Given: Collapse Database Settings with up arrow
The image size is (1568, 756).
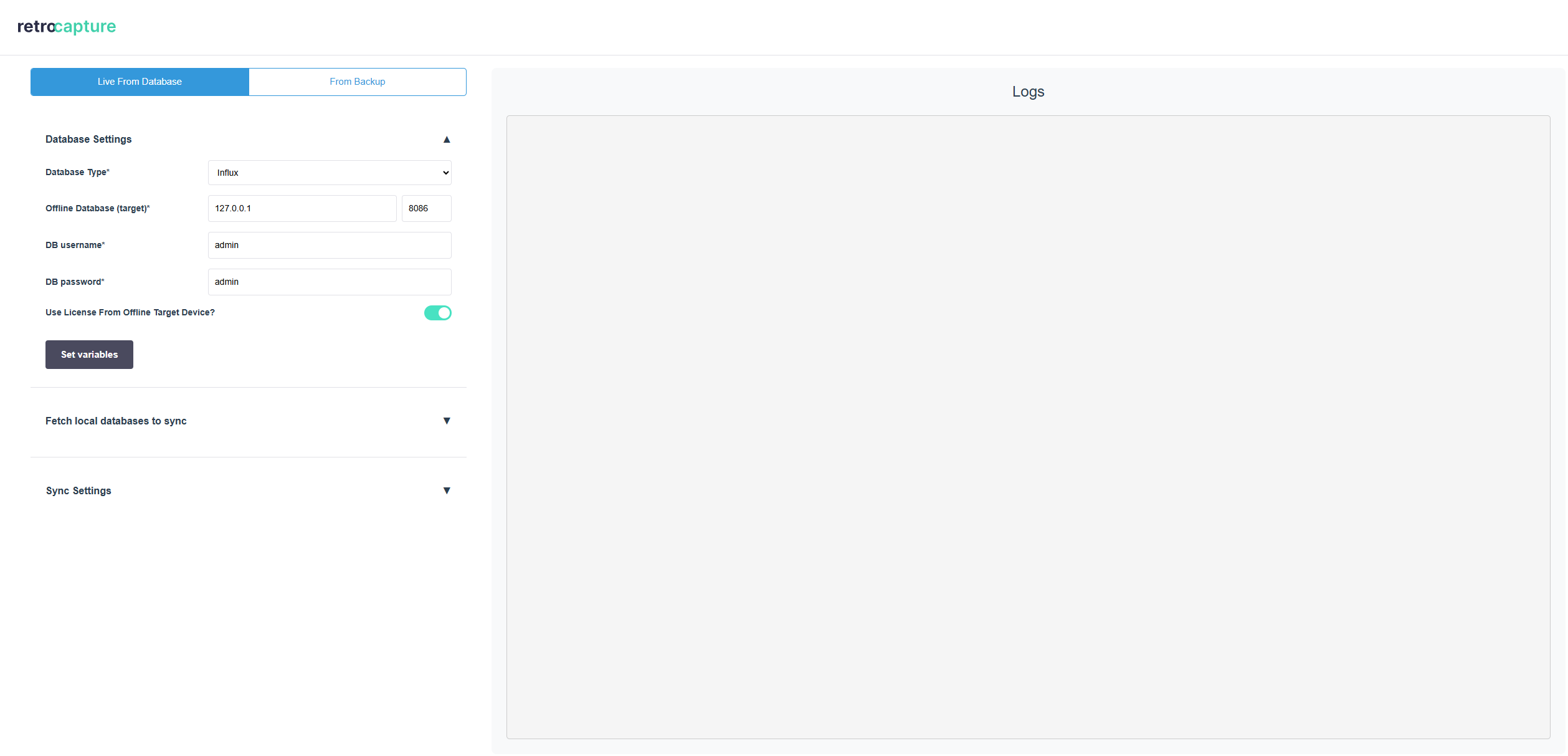Looking at the screenshot, I should (447, 140).
